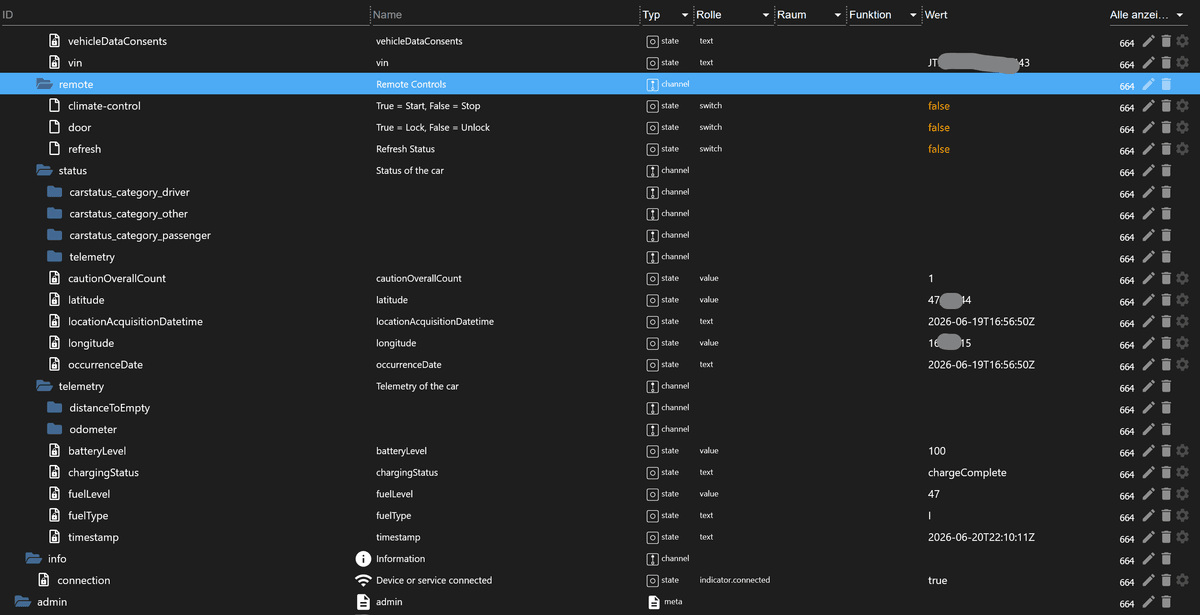This screenshot has width=1200, height=615.
Task: Delete the admin folder via trash icon
Action: [1166, 602]
